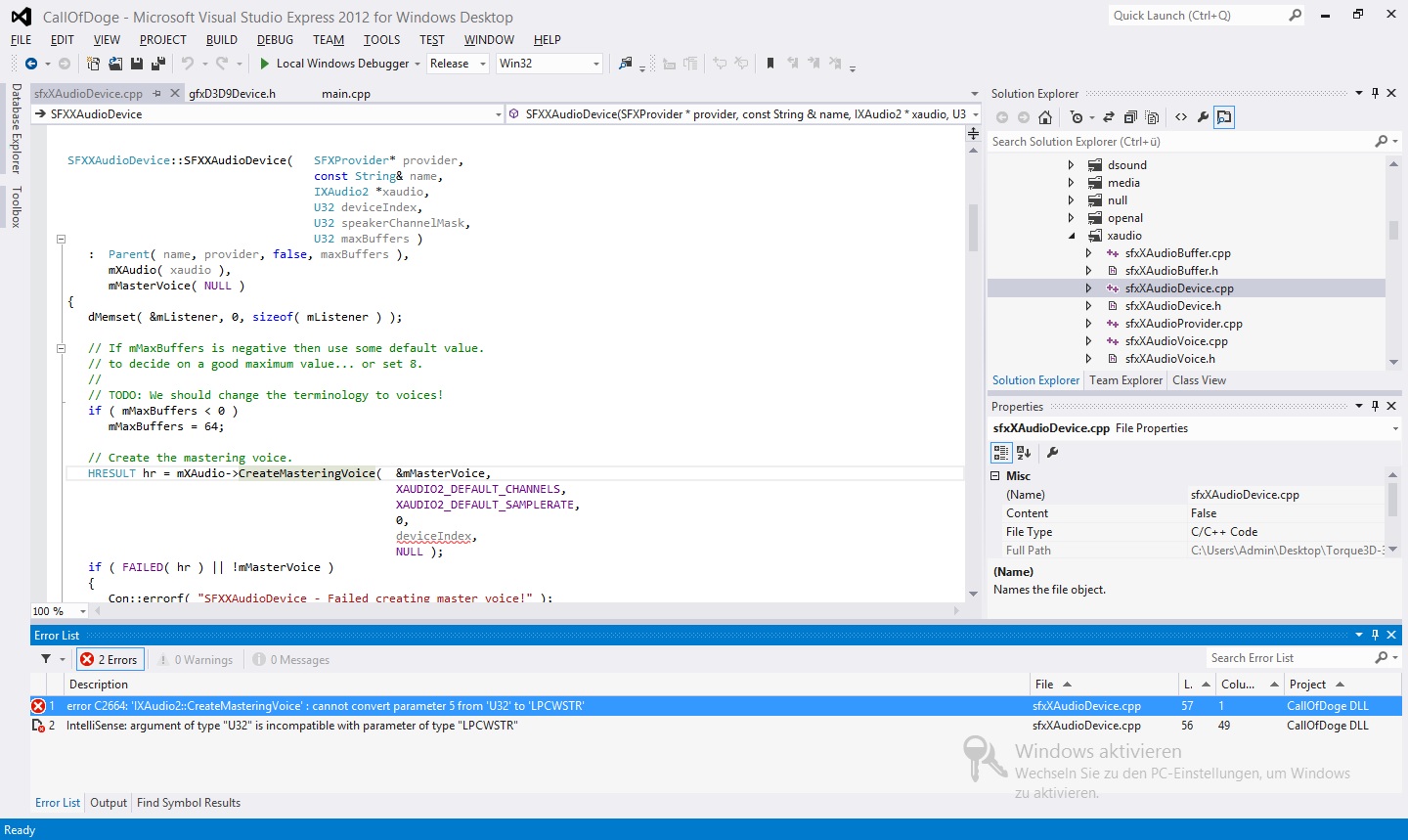
Task: Switch to the Class View tab
Action: [x=1200, y=380]
